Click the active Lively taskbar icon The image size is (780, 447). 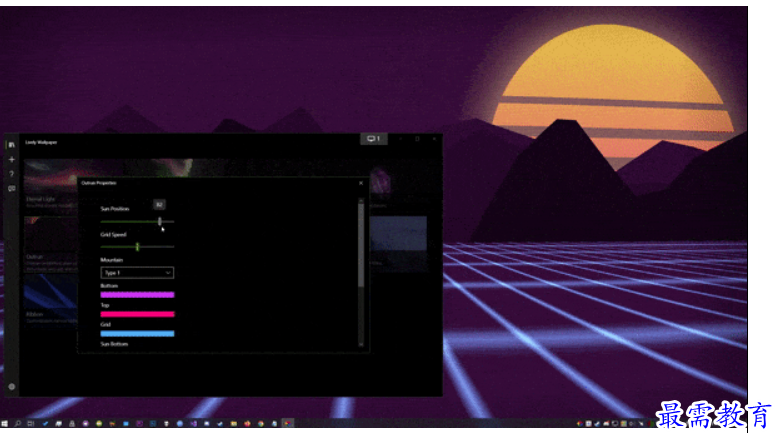coord(288,424)
